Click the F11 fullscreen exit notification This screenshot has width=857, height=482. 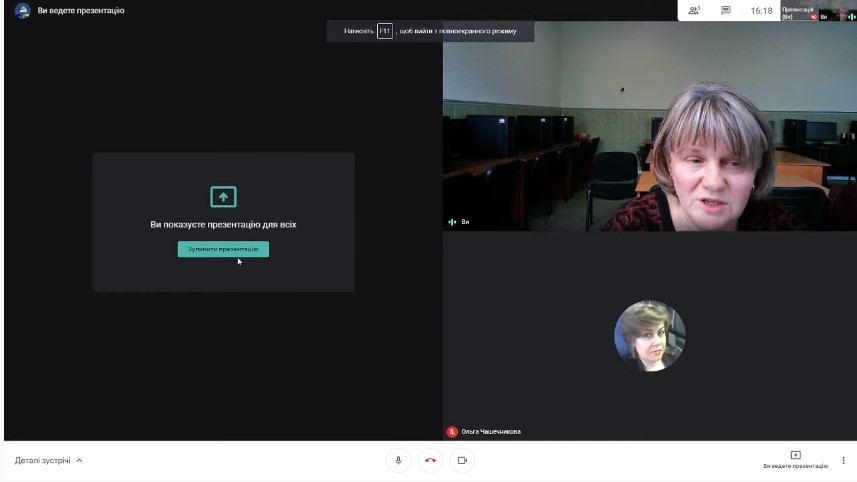(x=430, y=31)
